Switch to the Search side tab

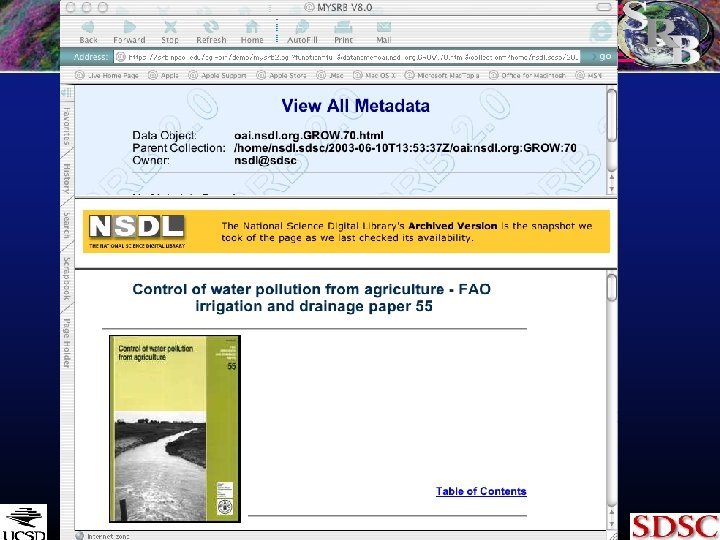click(67, 225)
